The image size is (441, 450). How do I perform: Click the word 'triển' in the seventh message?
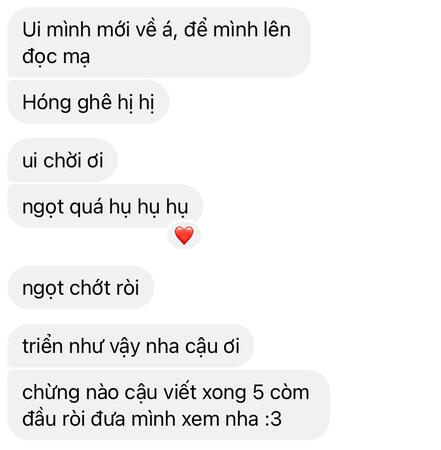pyautogui.click(x=43, y=346)
